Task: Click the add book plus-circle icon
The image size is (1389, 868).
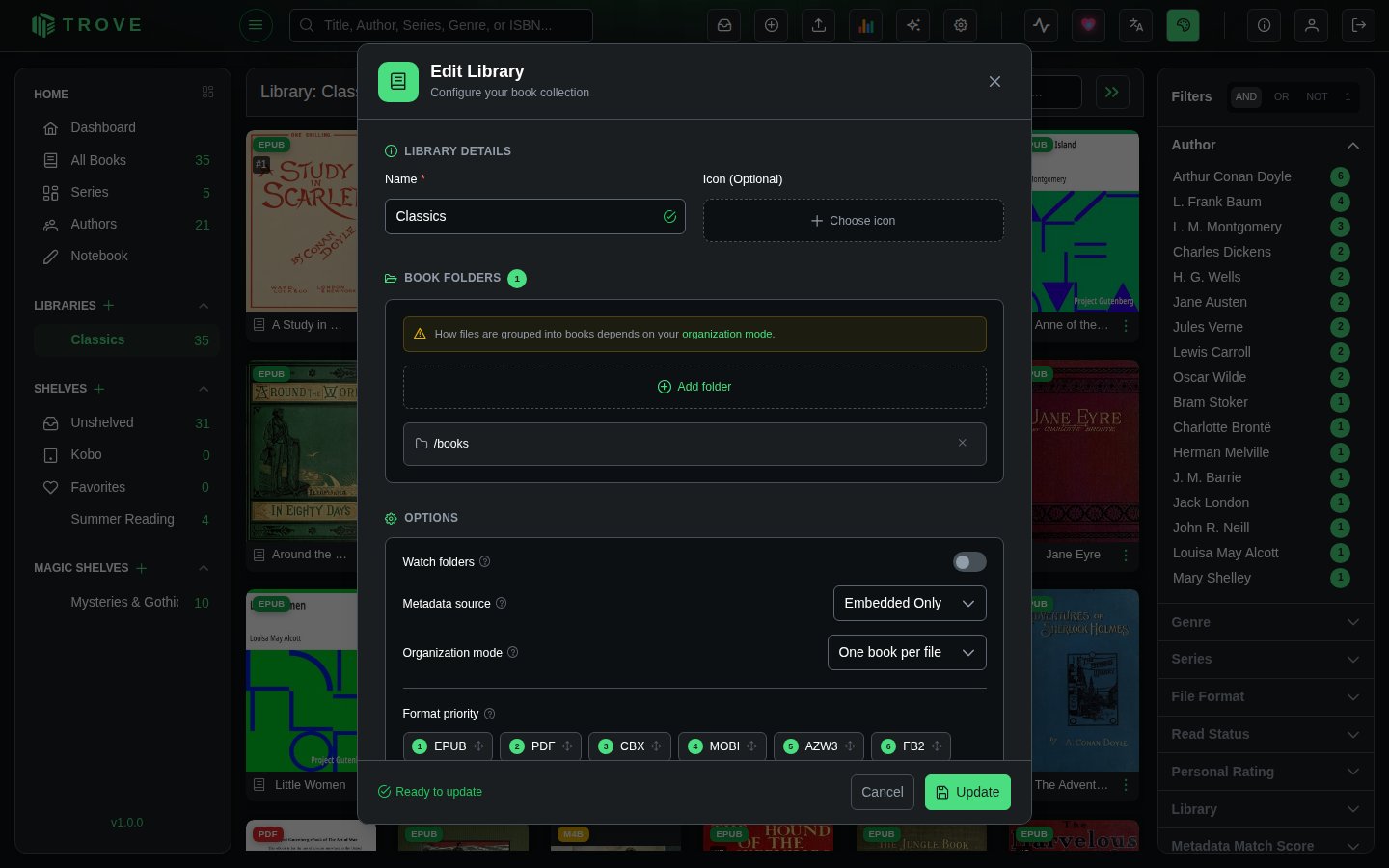Action: (x=772, y=25)
